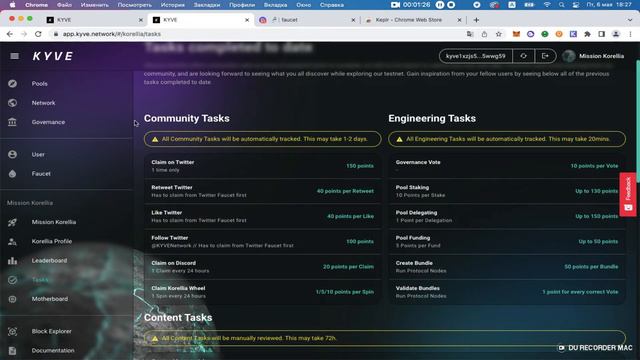Click the Korellia Profile icon
Image resolution: width=640 pixels, height=360 pixels.
coord(13,241)
